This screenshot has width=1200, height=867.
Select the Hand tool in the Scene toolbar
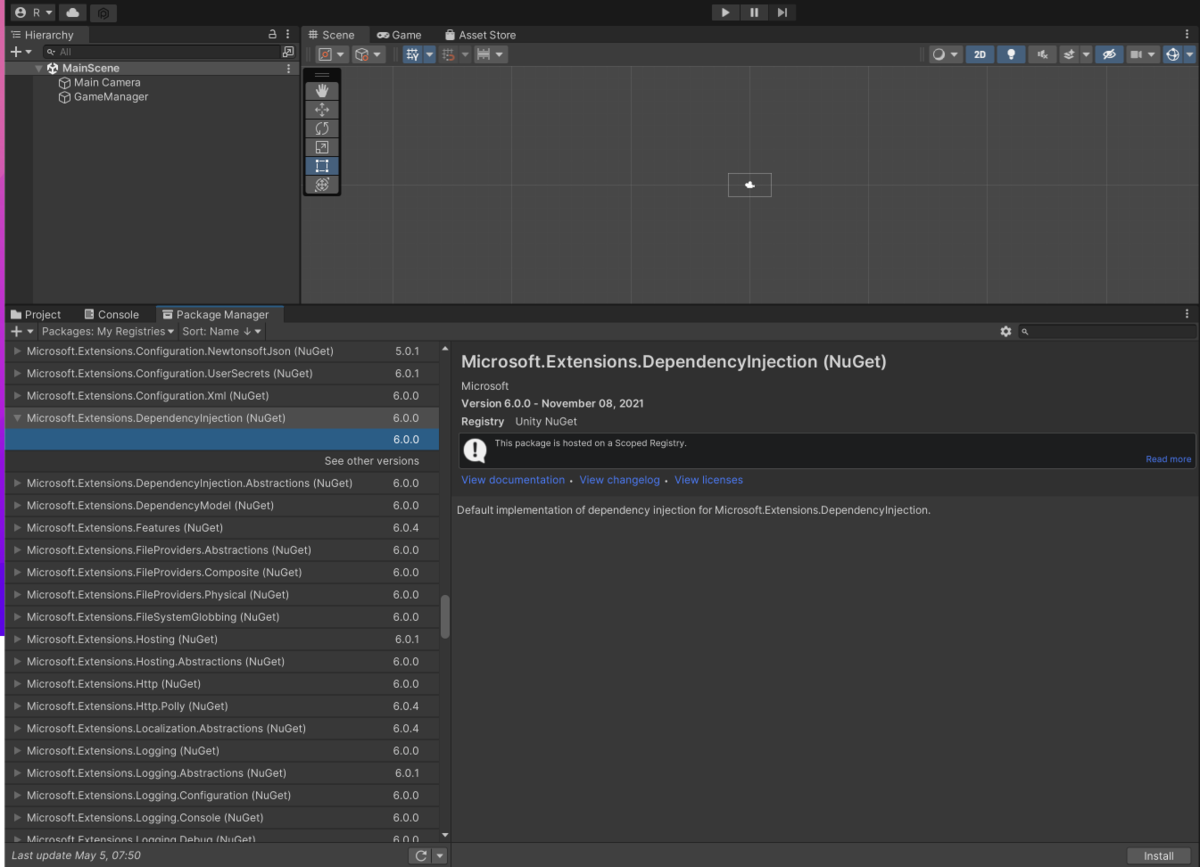pos(322,91)
